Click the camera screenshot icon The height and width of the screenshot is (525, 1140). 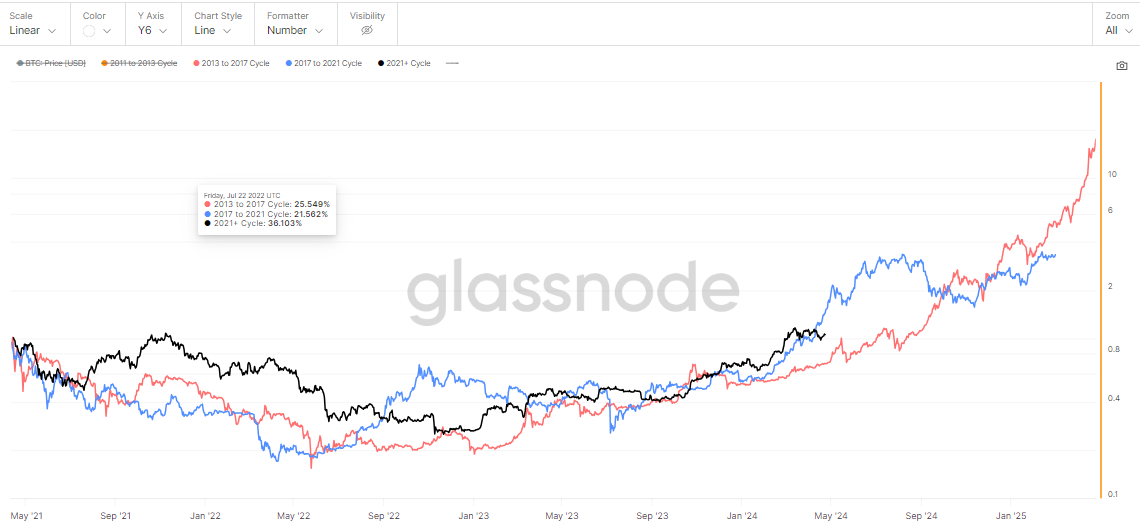(x=1122, y=66)
